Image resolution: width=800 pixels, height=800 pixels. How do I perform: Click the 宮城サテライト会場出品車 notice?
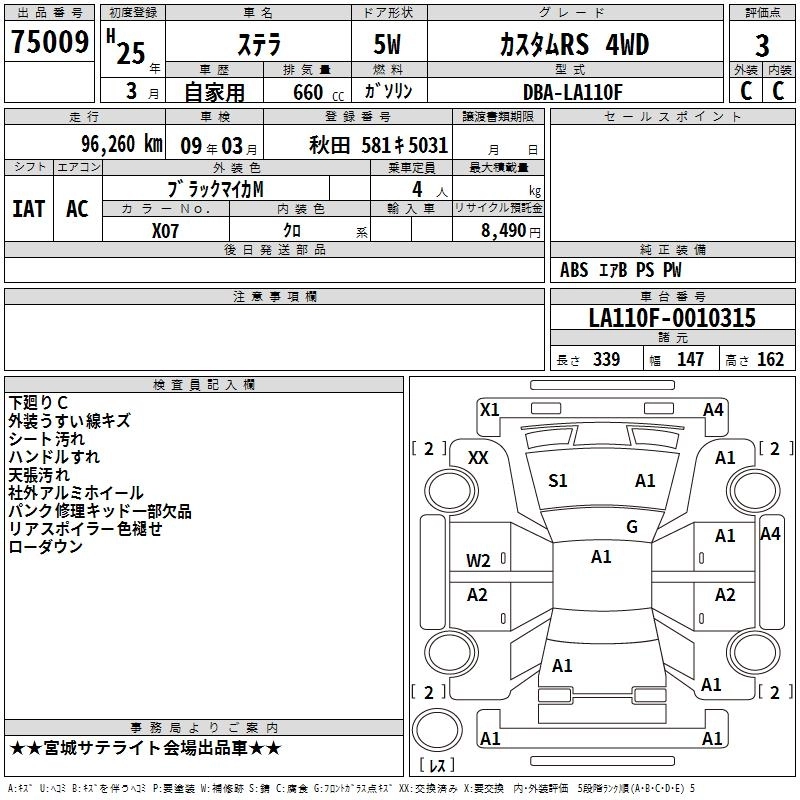coord(145,748)
